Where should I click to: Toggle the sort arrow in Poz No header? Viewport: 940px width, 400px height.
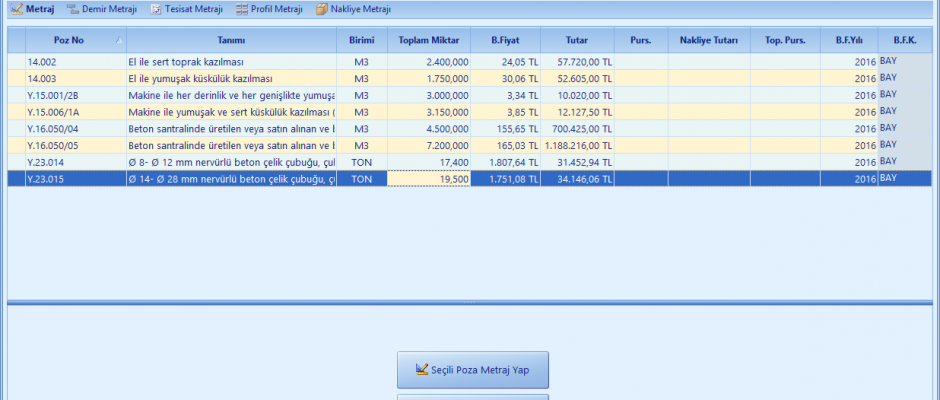click(119, 41)
